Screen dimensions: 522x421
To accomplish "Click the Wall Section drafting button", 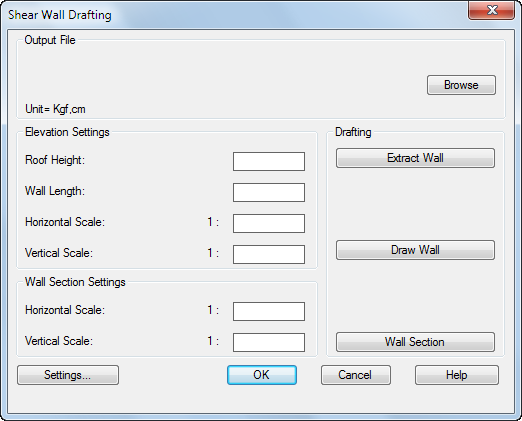I will [415, 342].
